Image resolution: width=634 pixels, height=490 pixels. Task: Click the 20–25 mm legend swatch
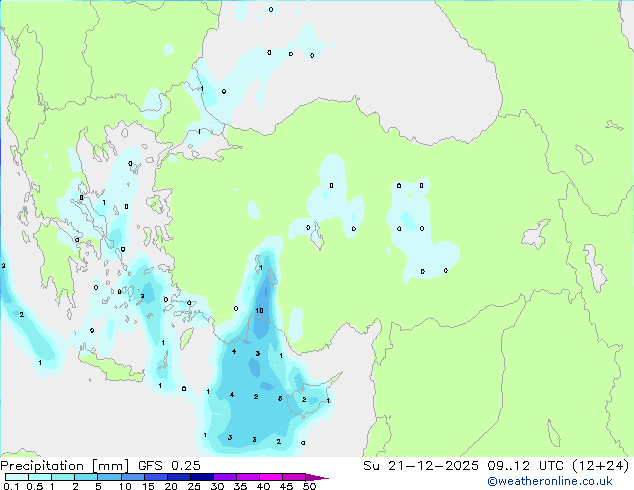tap(179, 477)
